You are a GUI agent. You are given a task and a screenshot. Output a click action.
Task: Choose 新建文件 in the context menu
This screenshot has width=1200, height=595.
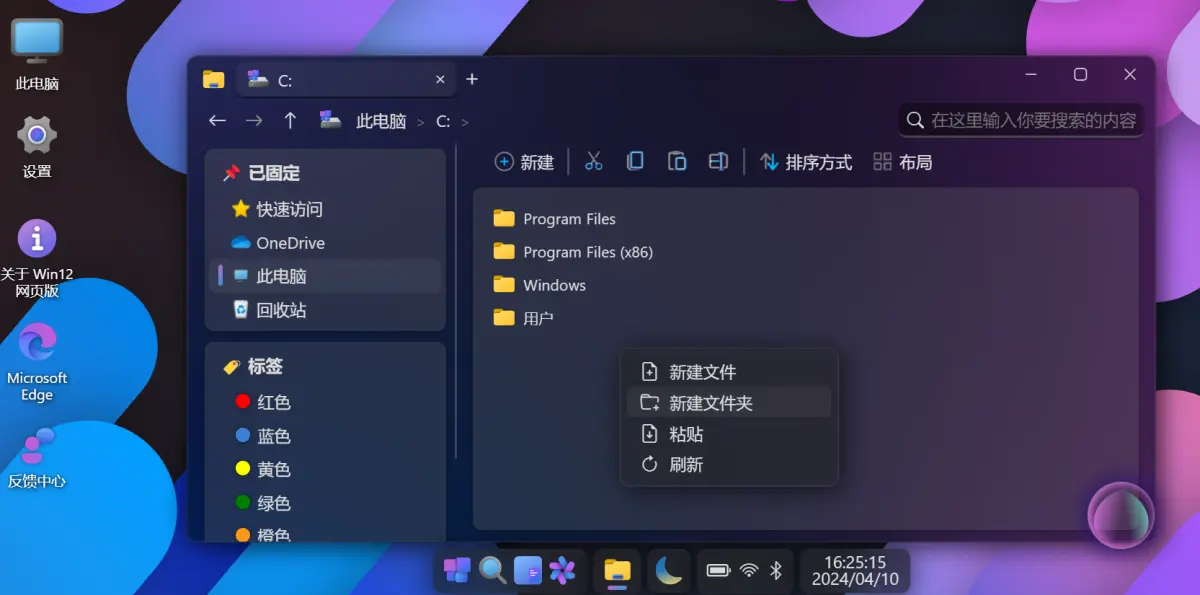(x=729, y=372)
